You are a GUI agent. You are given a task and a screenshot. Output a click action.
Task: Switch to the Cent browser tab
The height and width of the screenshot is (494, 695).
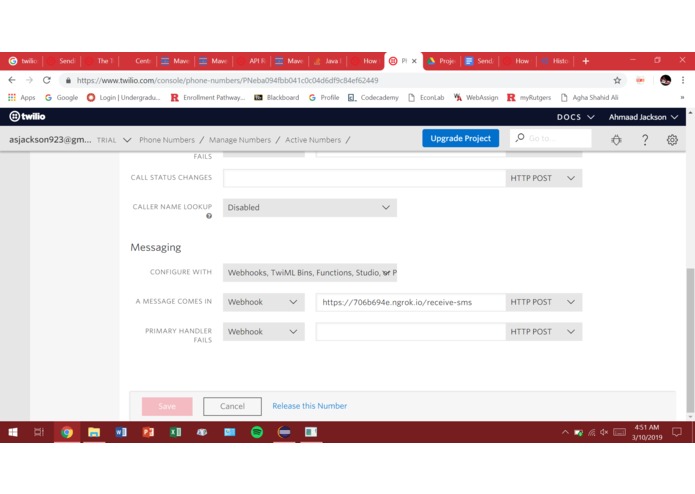click(x=138, y=61)
